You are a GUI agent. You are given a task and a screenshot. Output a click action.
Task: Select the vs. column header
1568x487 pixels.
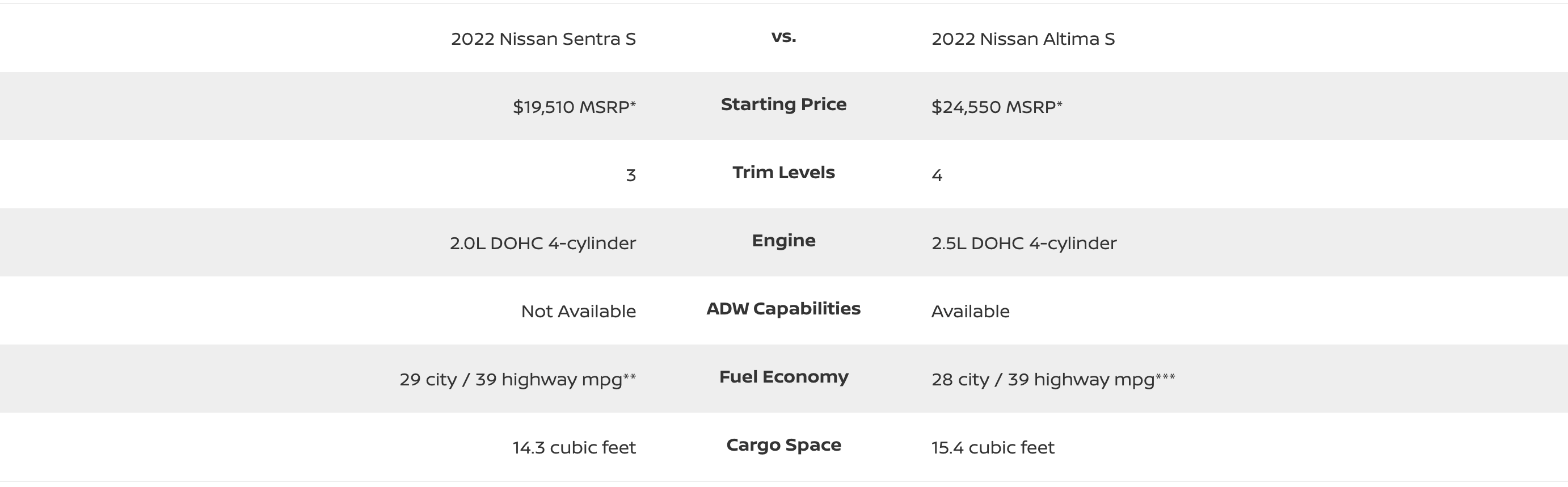pyautogui.click(x=783, y=36)
